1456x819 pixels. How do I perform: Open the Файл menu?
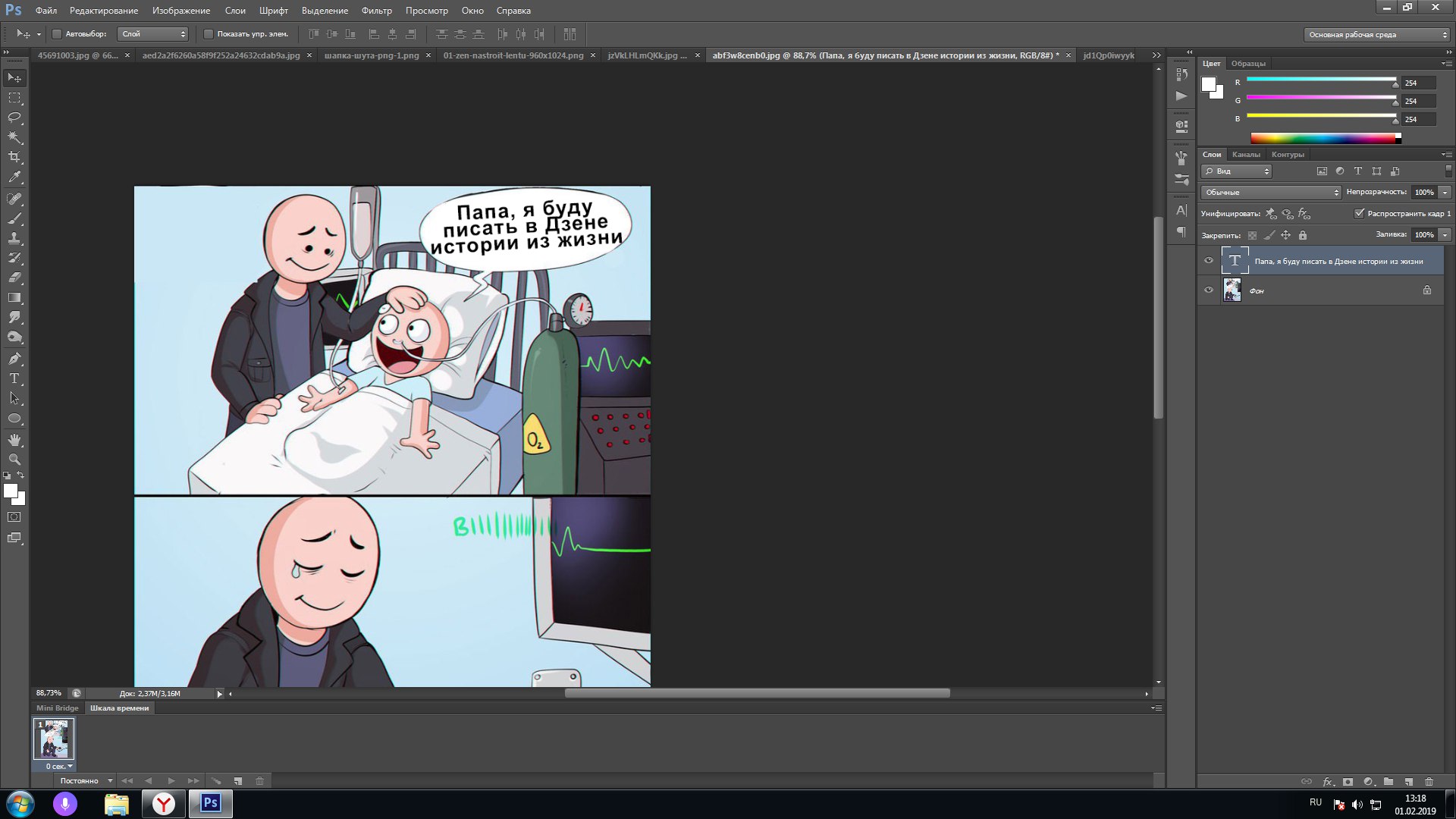tap(45, 11)
